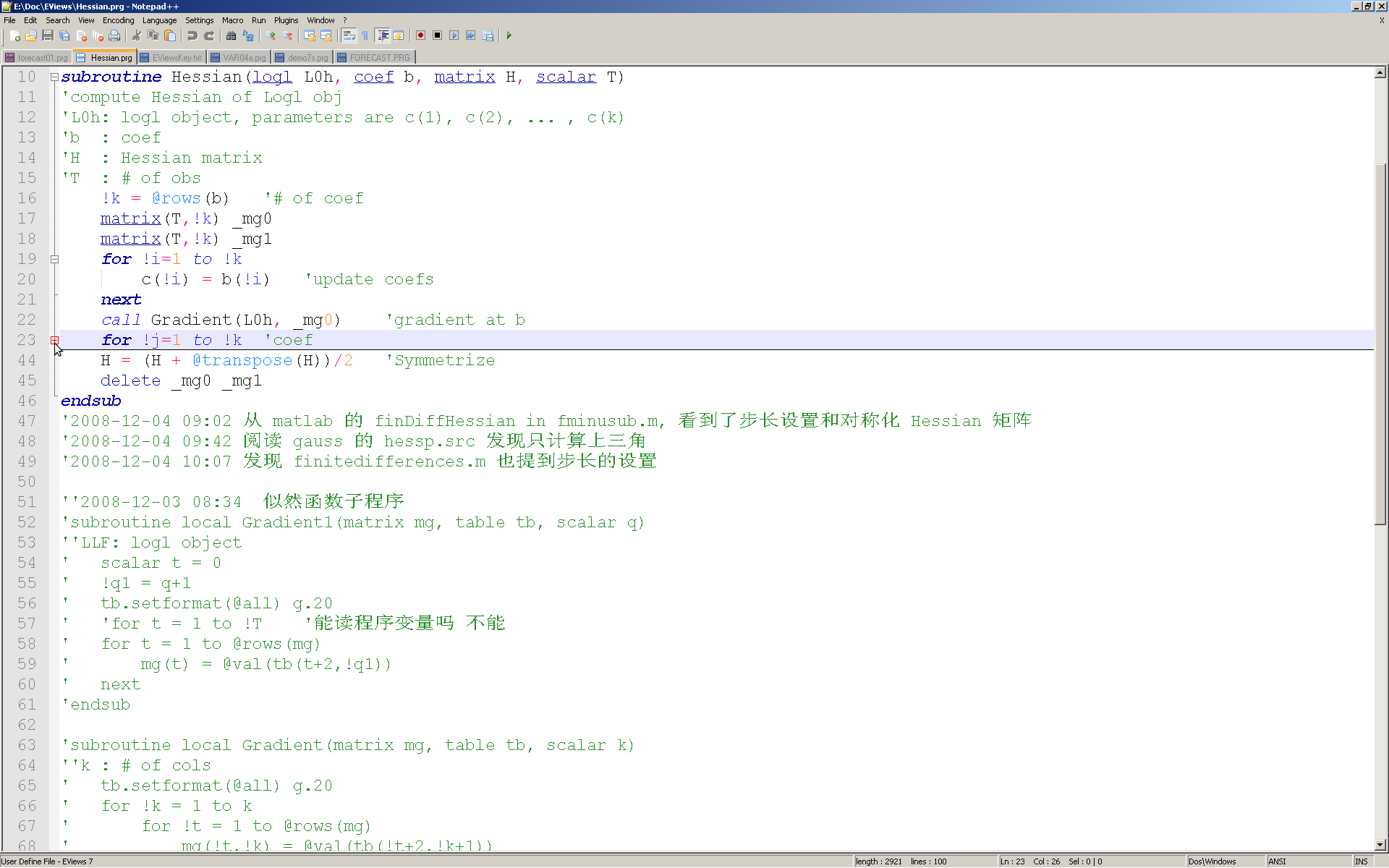Click the Copy icon in toolbar
This screenshot has width=1389, height=868.
155,36
